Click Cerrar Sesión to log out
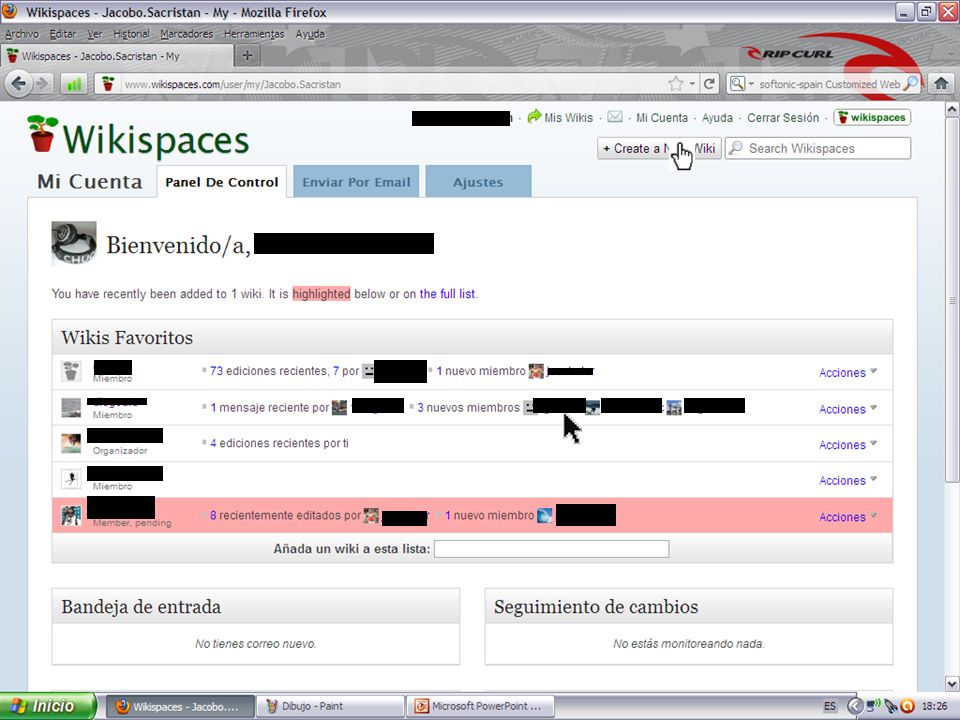 [x=783, y=118]
